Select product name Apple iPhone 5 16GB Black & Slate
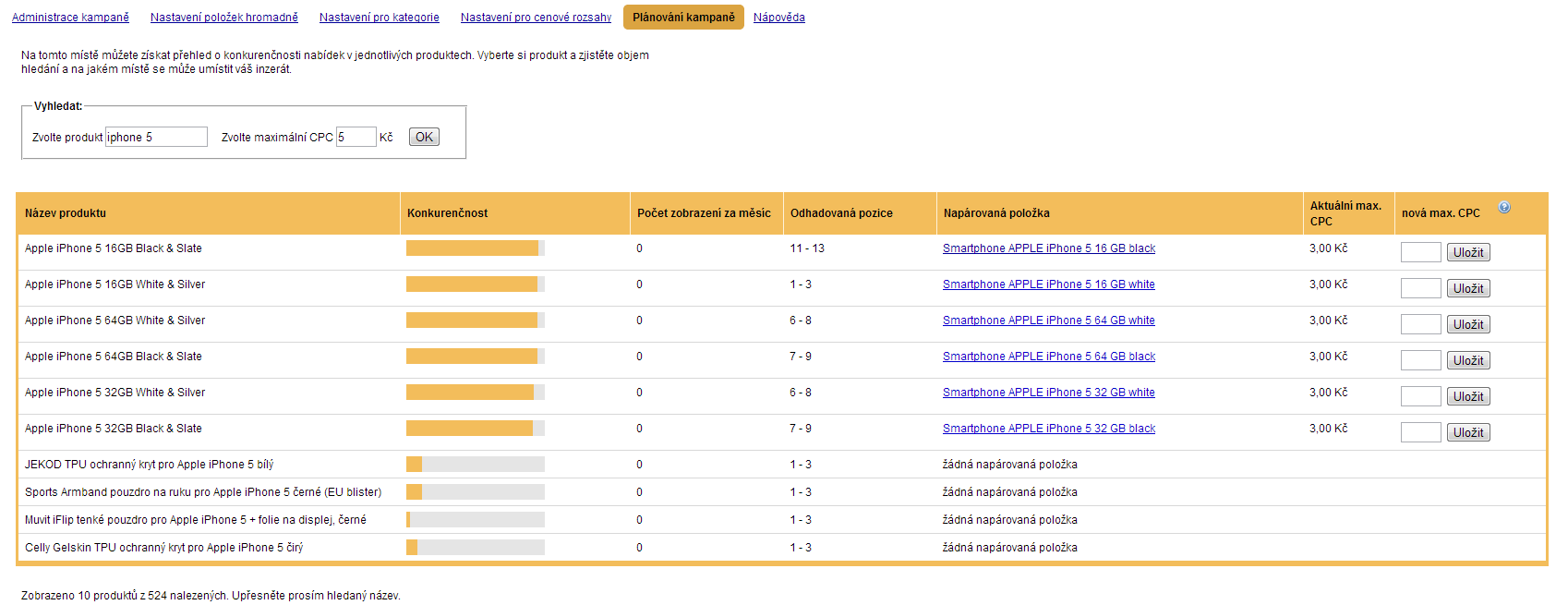 tap(114, 248)
